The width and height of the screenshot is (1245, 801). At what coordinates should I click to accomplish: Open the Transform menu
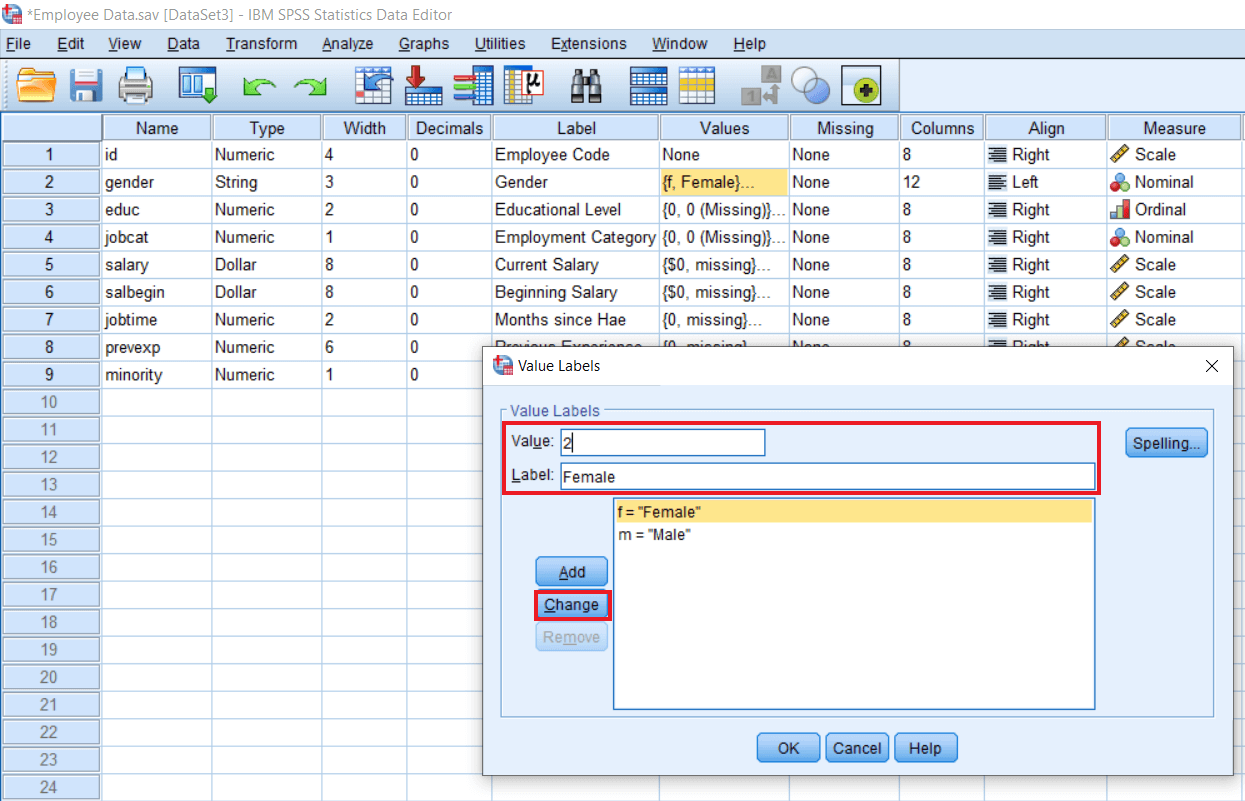[x=261, y=44]
